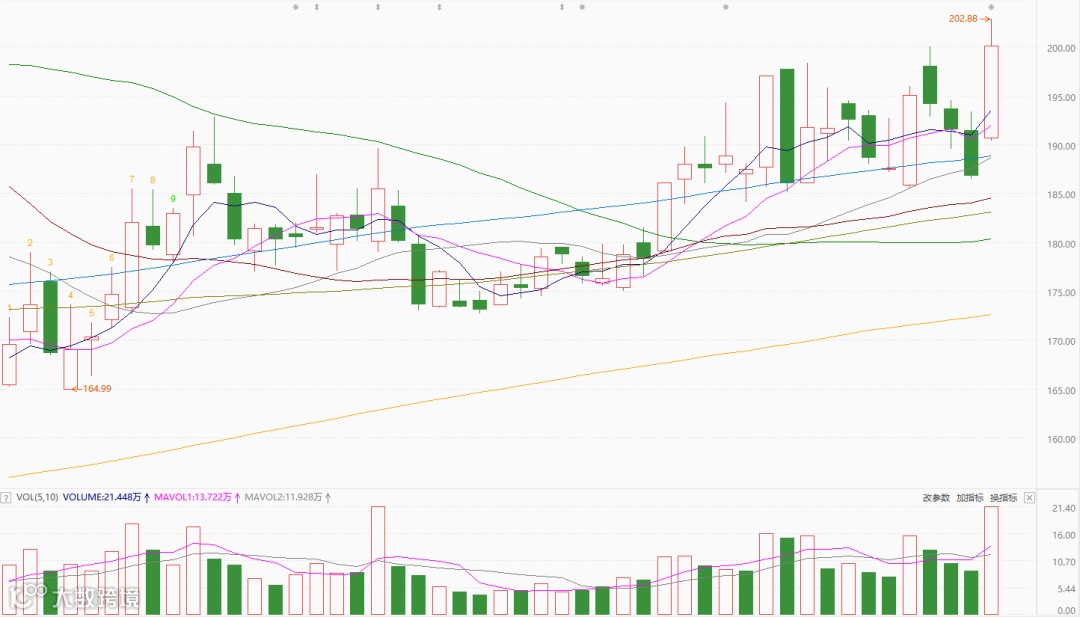This screenshot has width=1080, height=617.
Task: Click the MAVOL1:13.722万 value
Action: tap(193, 497)
